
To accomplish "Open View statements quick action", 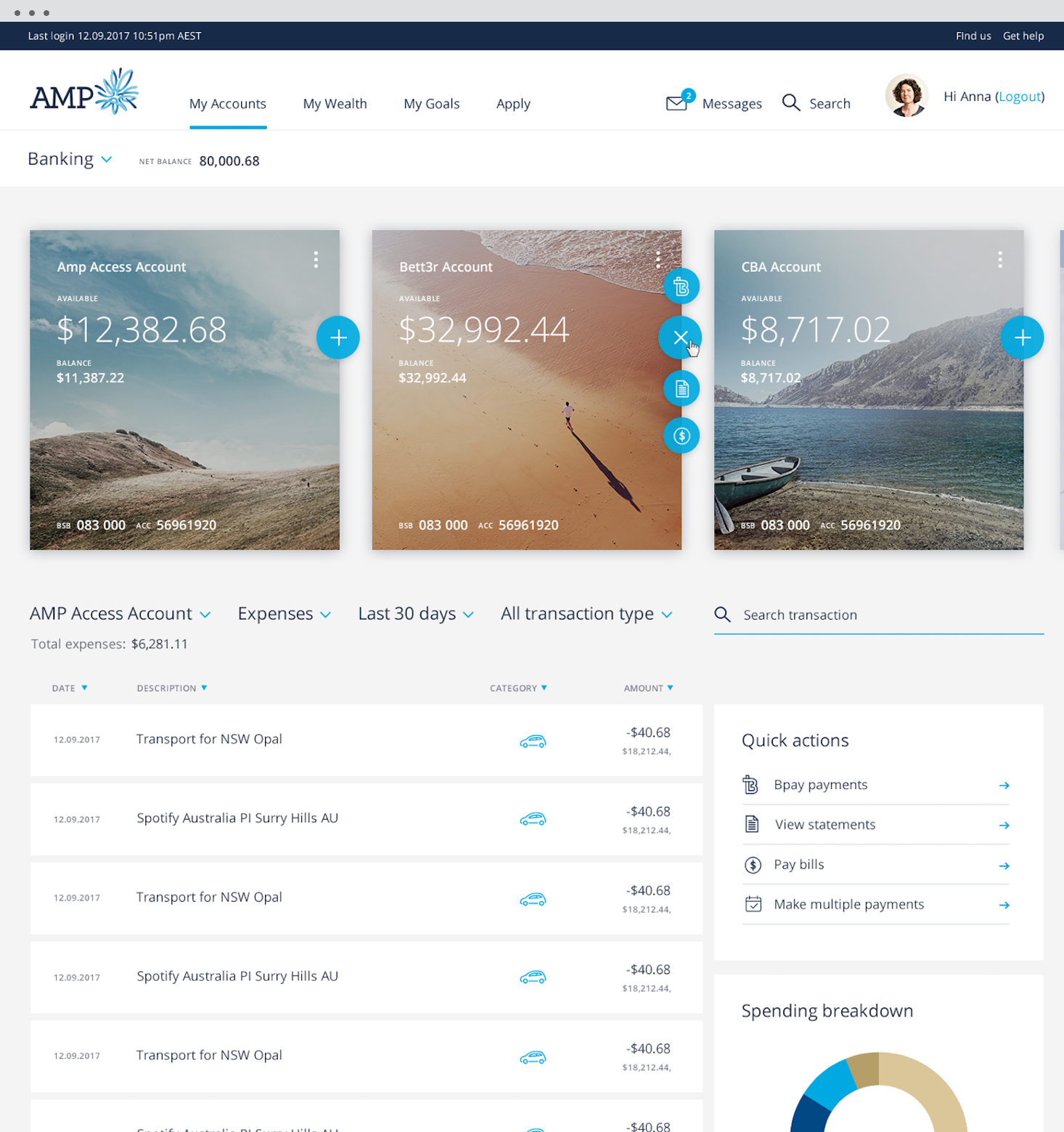I will pos(876,825).
